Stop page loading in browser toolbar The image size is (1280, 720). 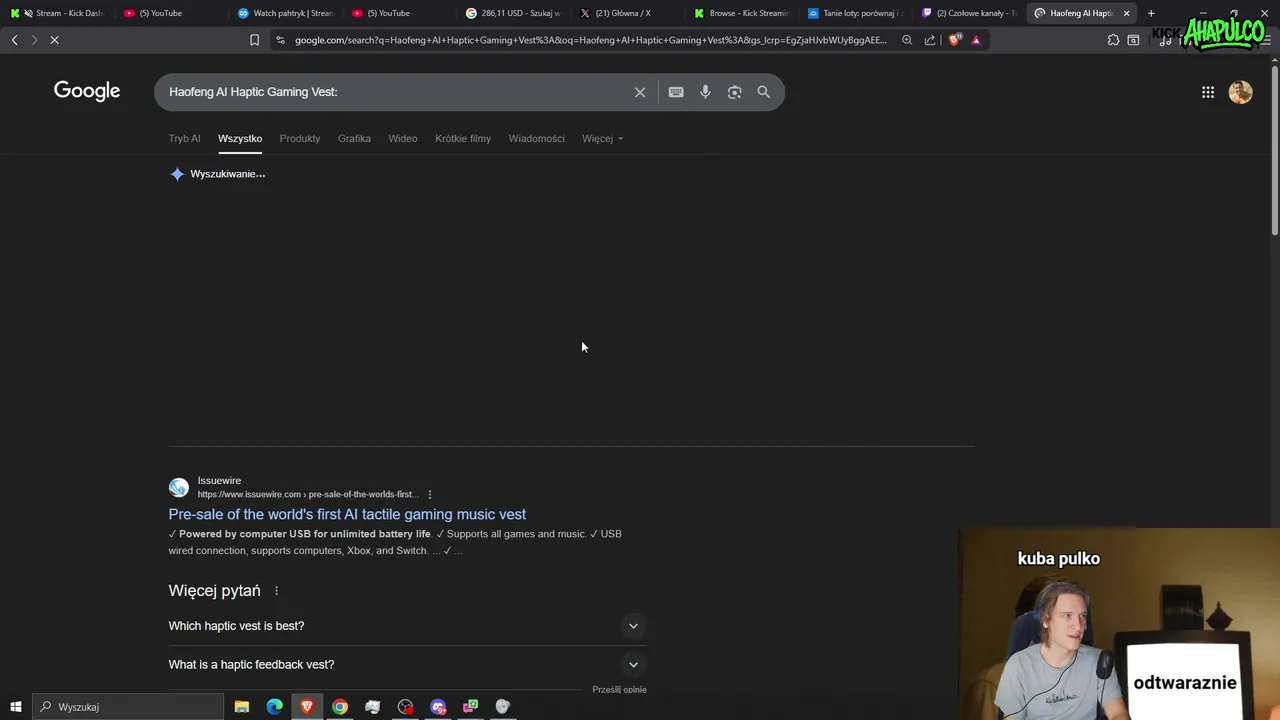[x=54, y=40]
